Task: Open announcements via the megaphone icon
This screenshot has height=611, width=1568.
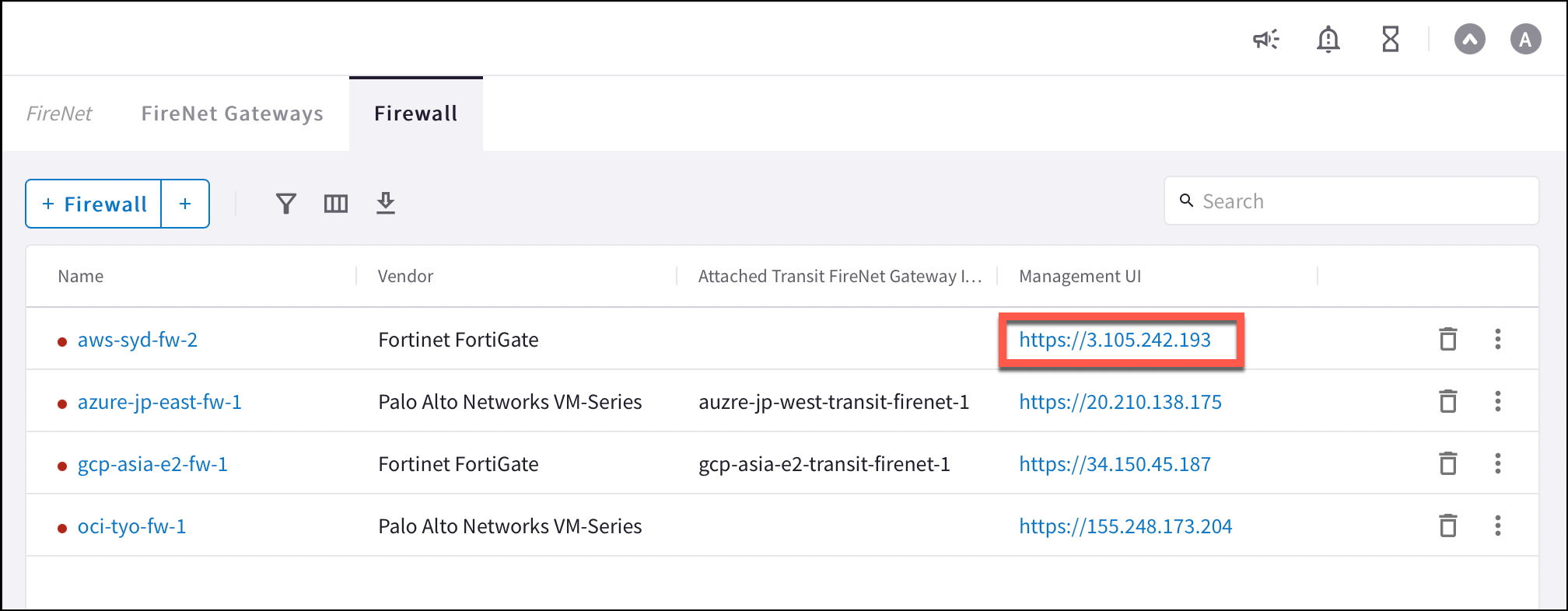Action: click(x=1265, y=38)
